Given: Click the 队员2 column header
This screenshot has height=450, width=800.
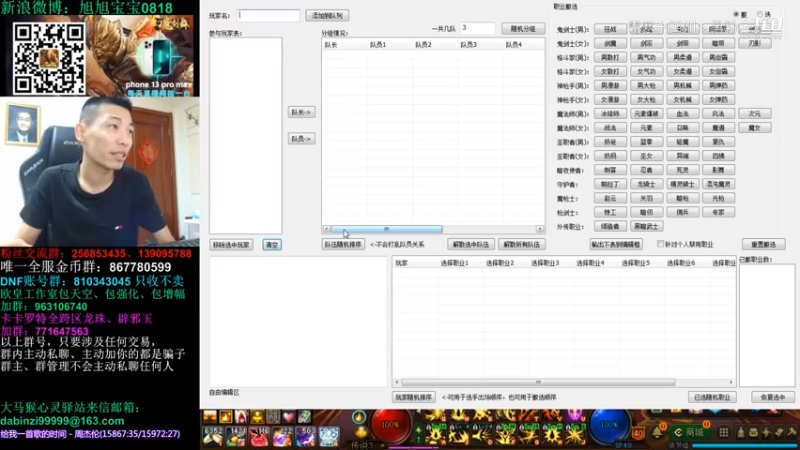Looking at the screenshot, I should (x=423, y=45).
